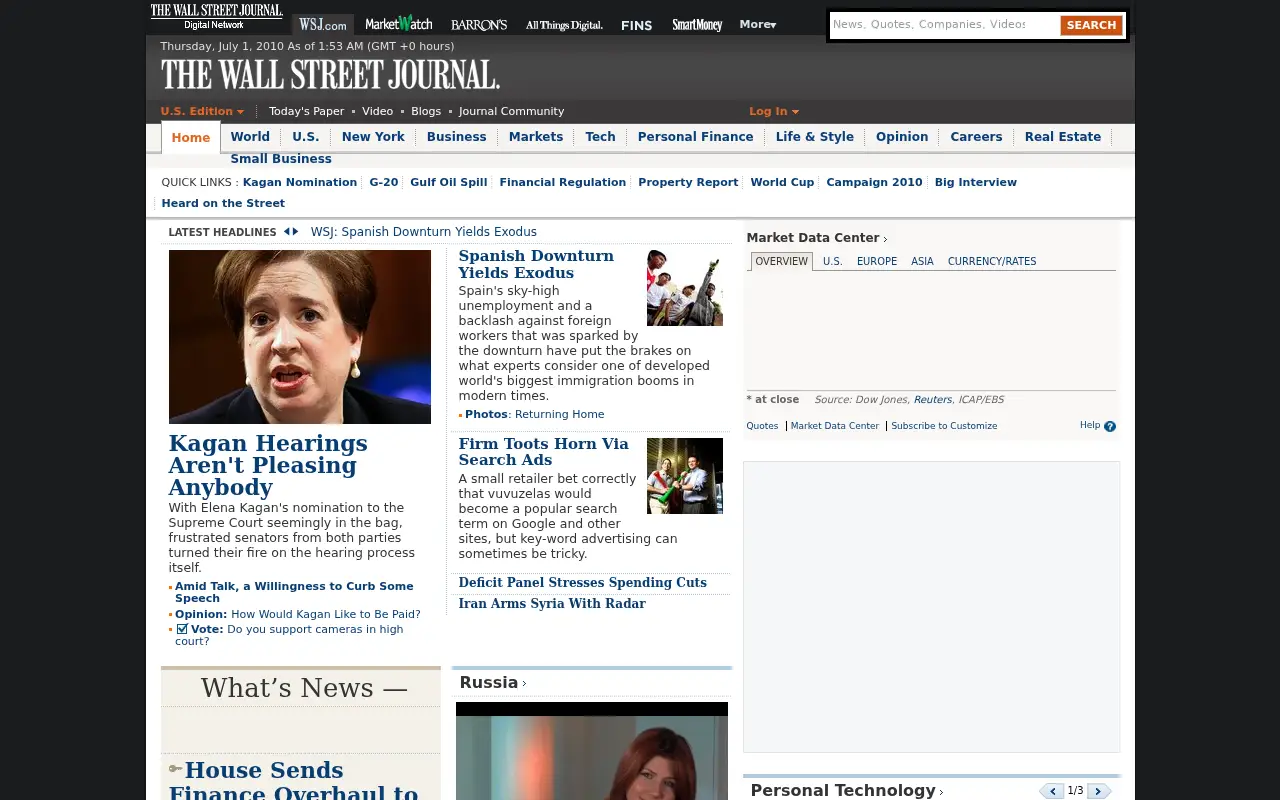Open the World Cup quick link
Viewport: 1280px width, 800px height.
[782, 182]
